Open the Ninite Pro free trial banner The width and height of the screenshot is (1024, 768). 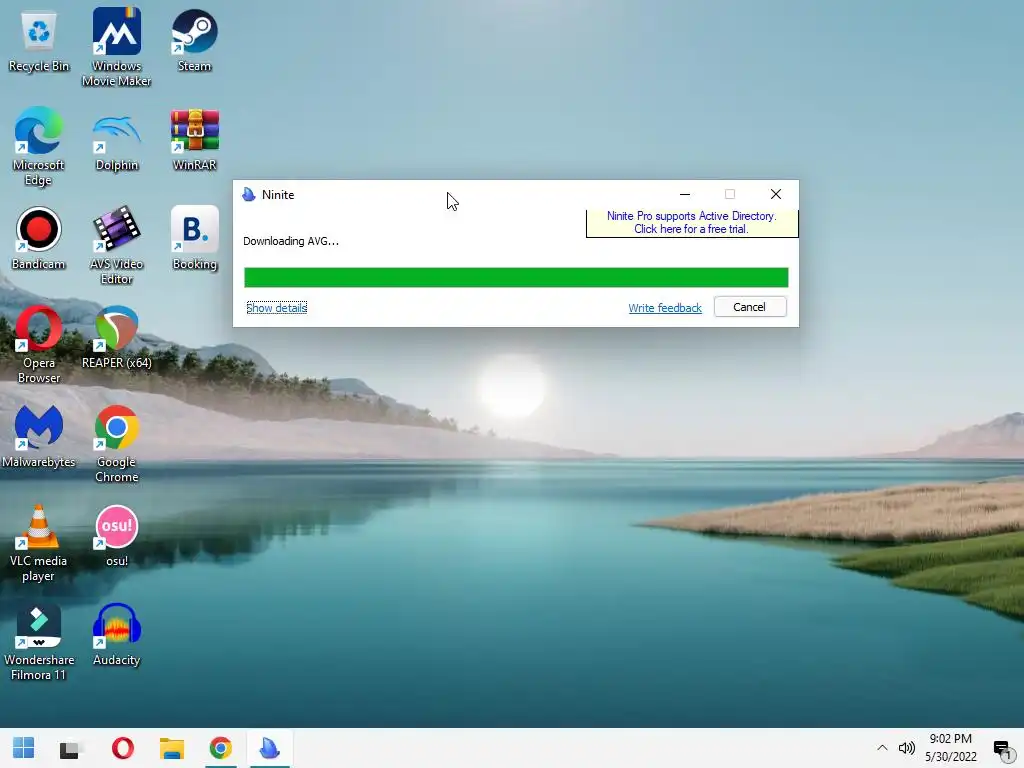click(x=692, y=223)
